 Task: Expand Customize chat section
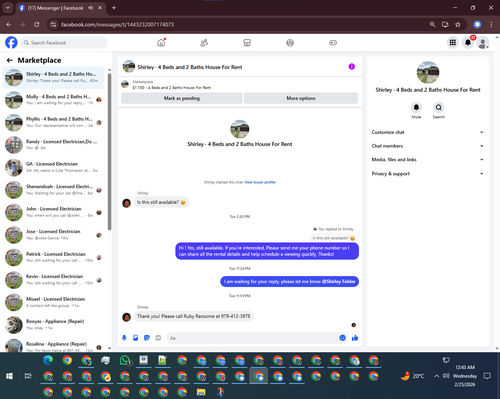click(428, 132)
